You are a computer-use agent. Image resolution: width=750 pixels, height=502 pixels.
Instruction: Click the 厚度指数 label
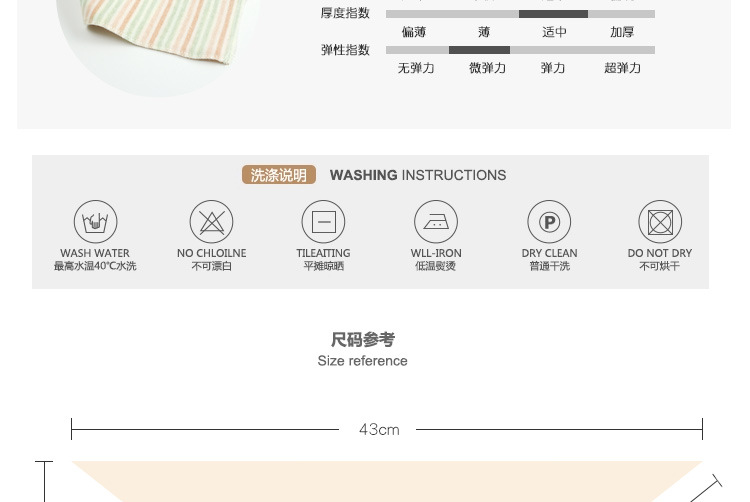click(345, 13)
